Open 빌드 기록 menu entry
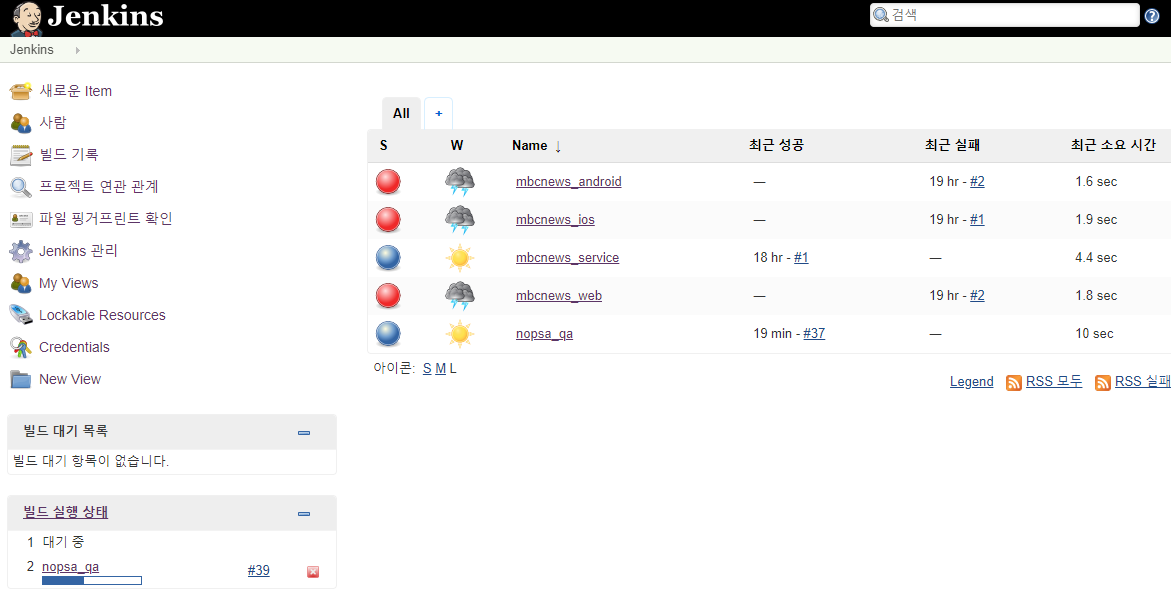The image size is (1171, 603). pos(69,155)
